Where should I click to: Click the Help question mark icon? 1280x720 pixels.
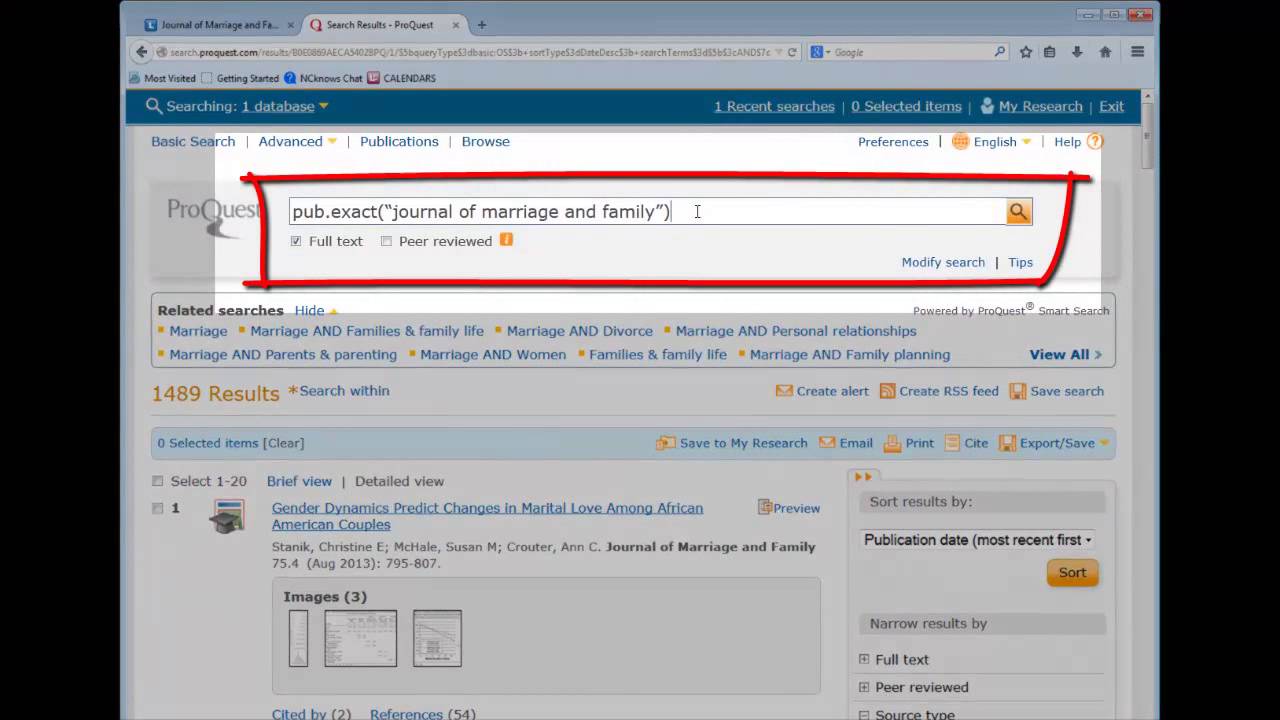1095,141
